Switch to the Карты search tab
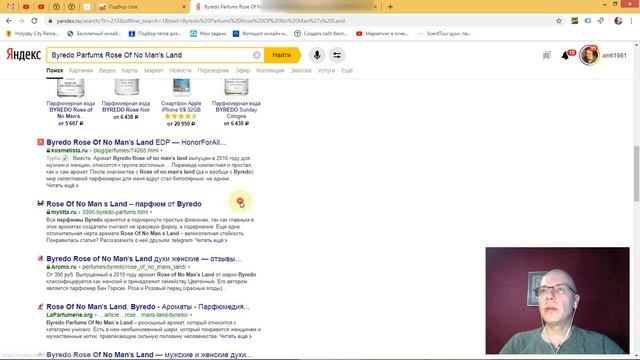Image resolution: width=640 pixels, height=360 pixels. [x=130, y=71]
